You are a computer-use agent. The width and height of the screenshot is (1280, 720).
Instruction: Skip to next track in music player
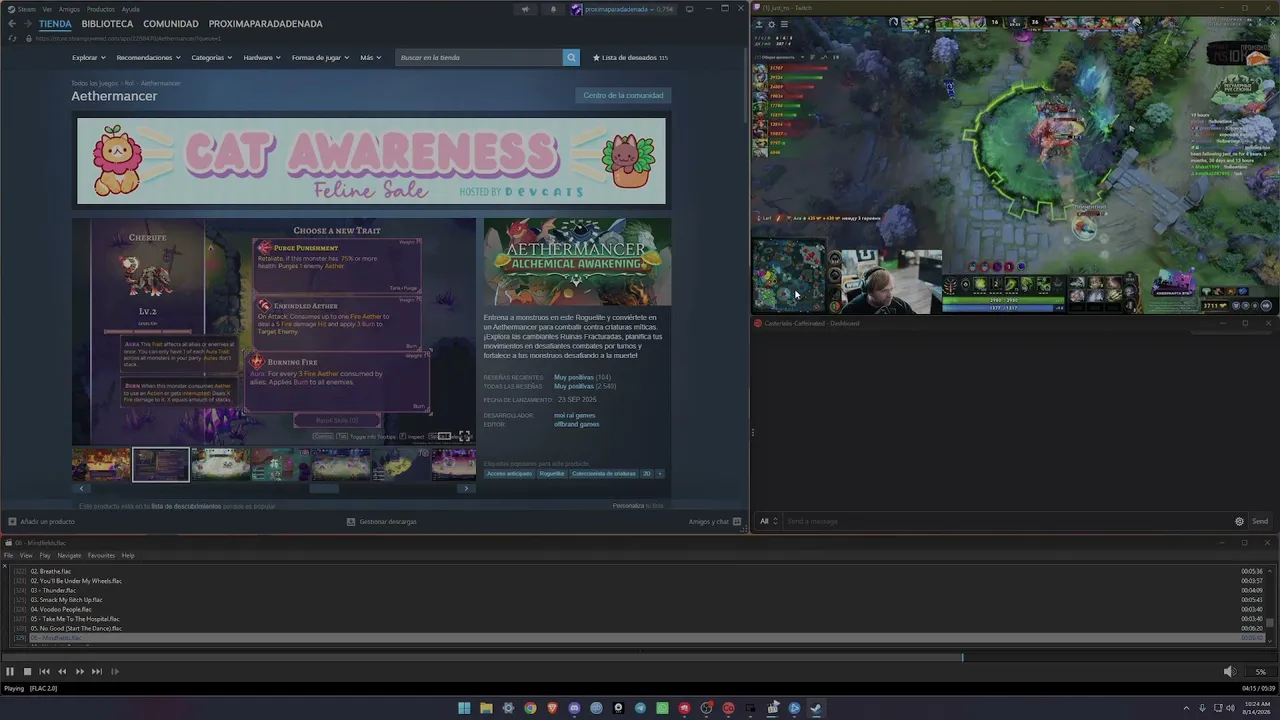(97, 672)
